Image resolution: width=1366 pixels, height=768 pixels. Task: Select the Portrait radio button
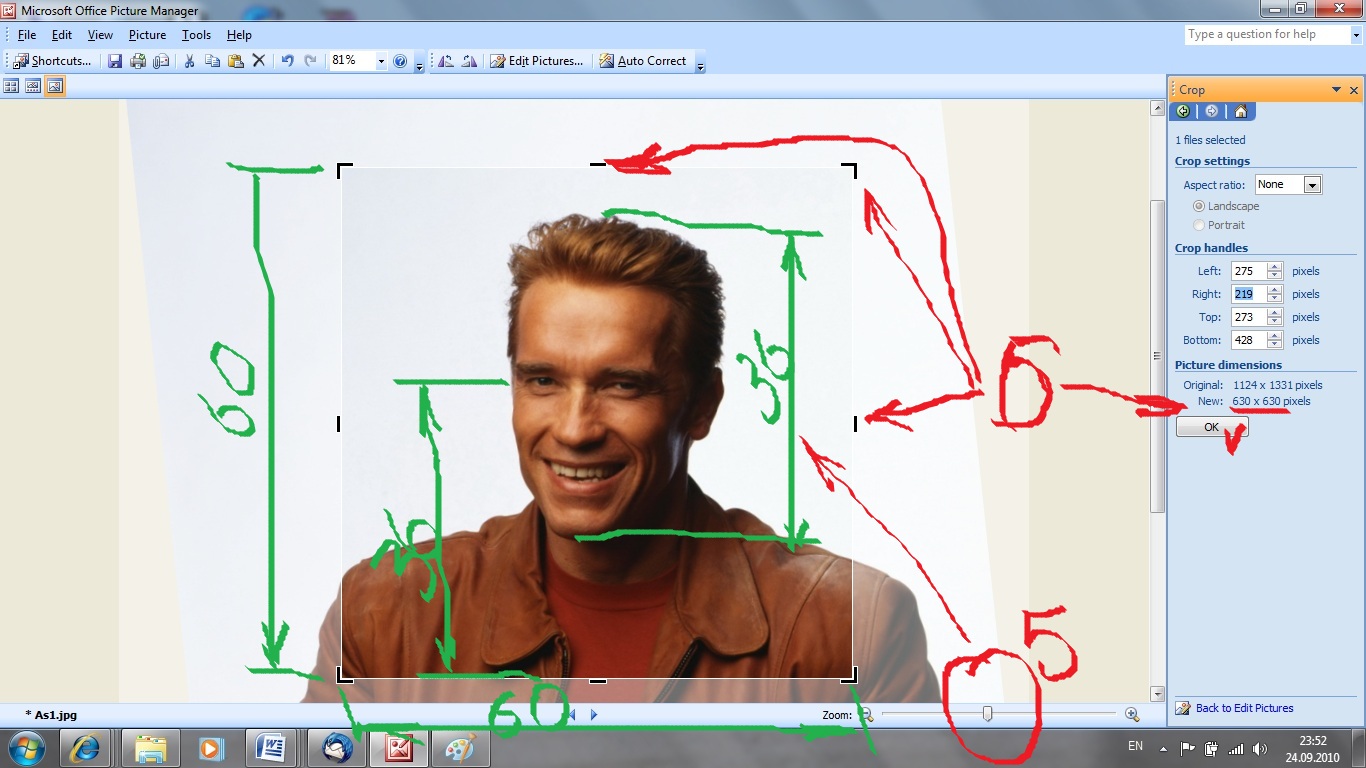pos(1199,225)
